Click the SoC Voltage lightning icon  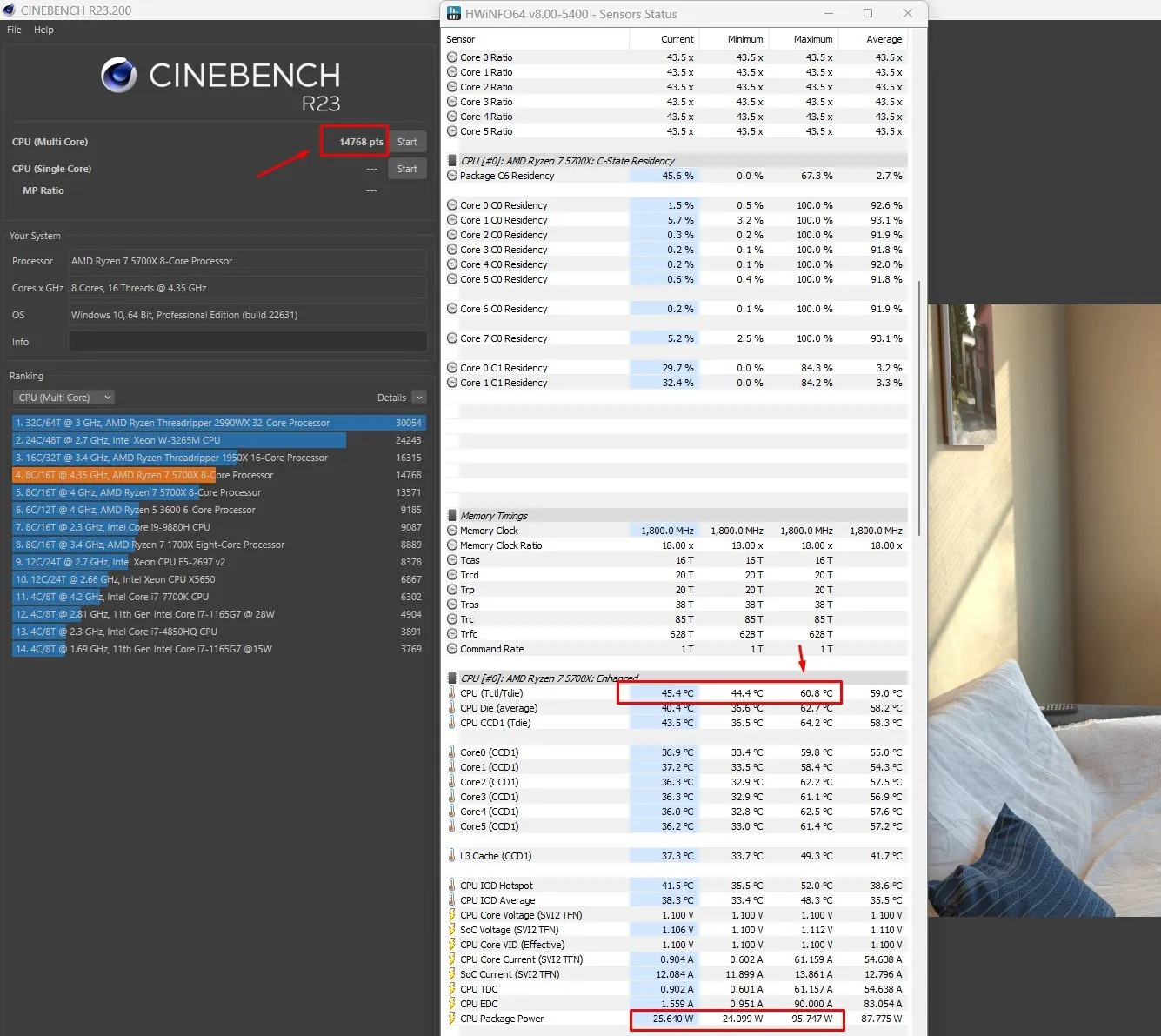[x=452, y=930]
